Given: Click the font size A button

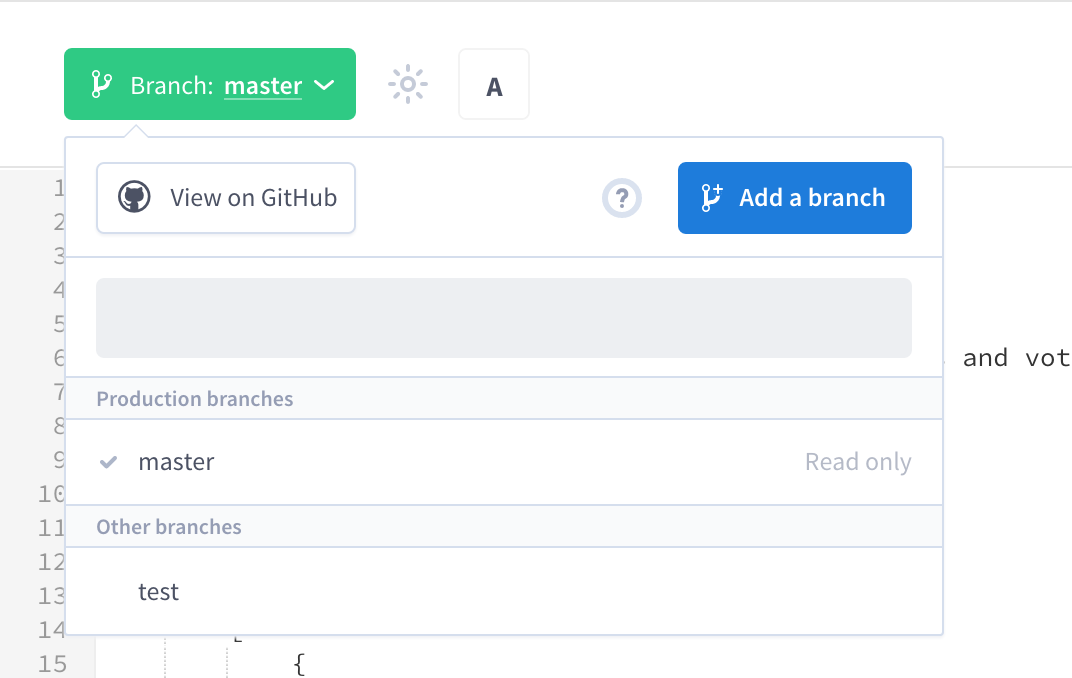Looking at the screenshot, I should coord(494,84).
